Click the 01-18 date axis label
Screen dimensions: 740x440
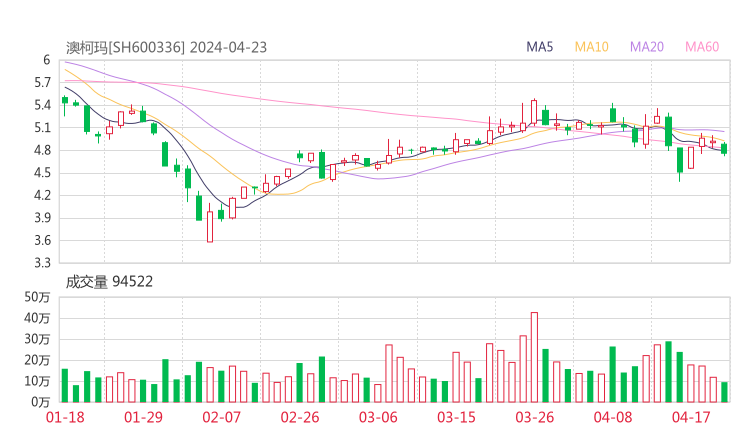(x=65, y=417)
